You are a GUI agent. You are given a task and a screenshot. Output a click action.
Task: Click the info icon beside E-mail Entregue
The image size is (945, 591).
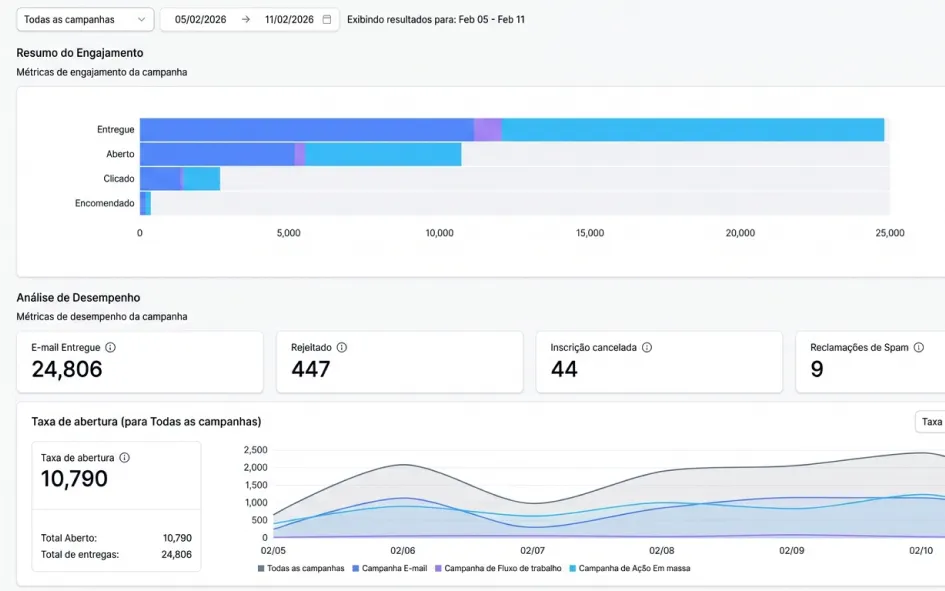click(110, 347)
